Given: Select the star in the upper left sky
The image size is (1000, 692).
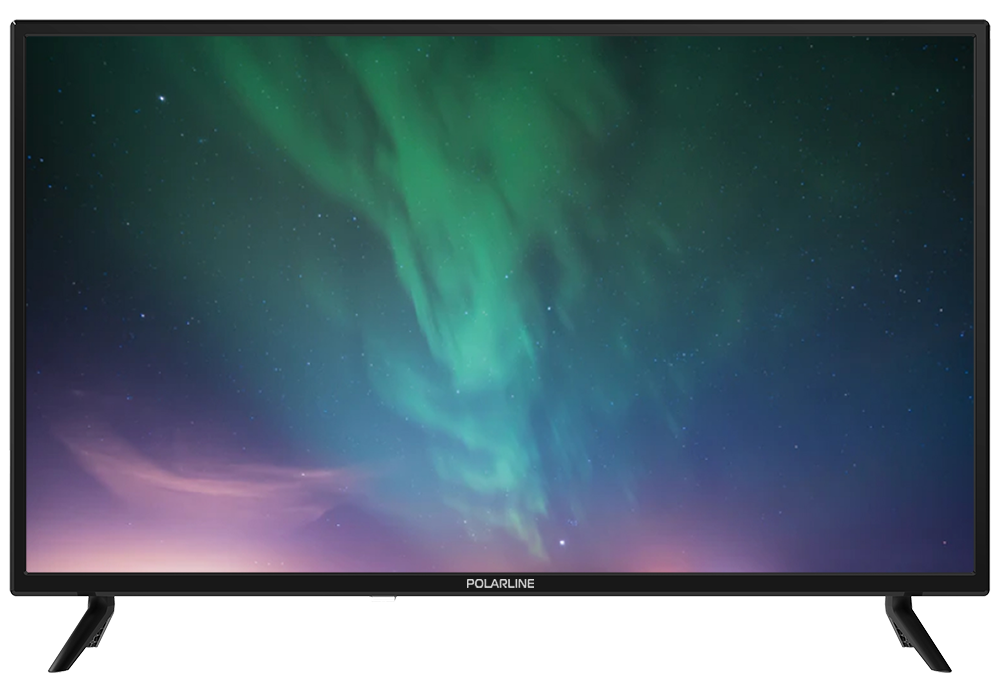Looking at the screenshot, I should point(160,97).
